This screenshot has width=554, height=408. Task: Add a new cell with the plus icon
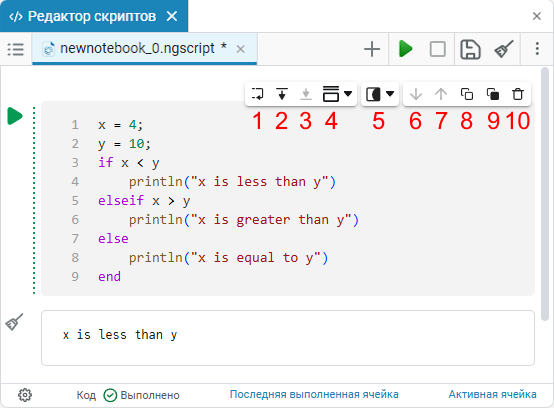372,49
